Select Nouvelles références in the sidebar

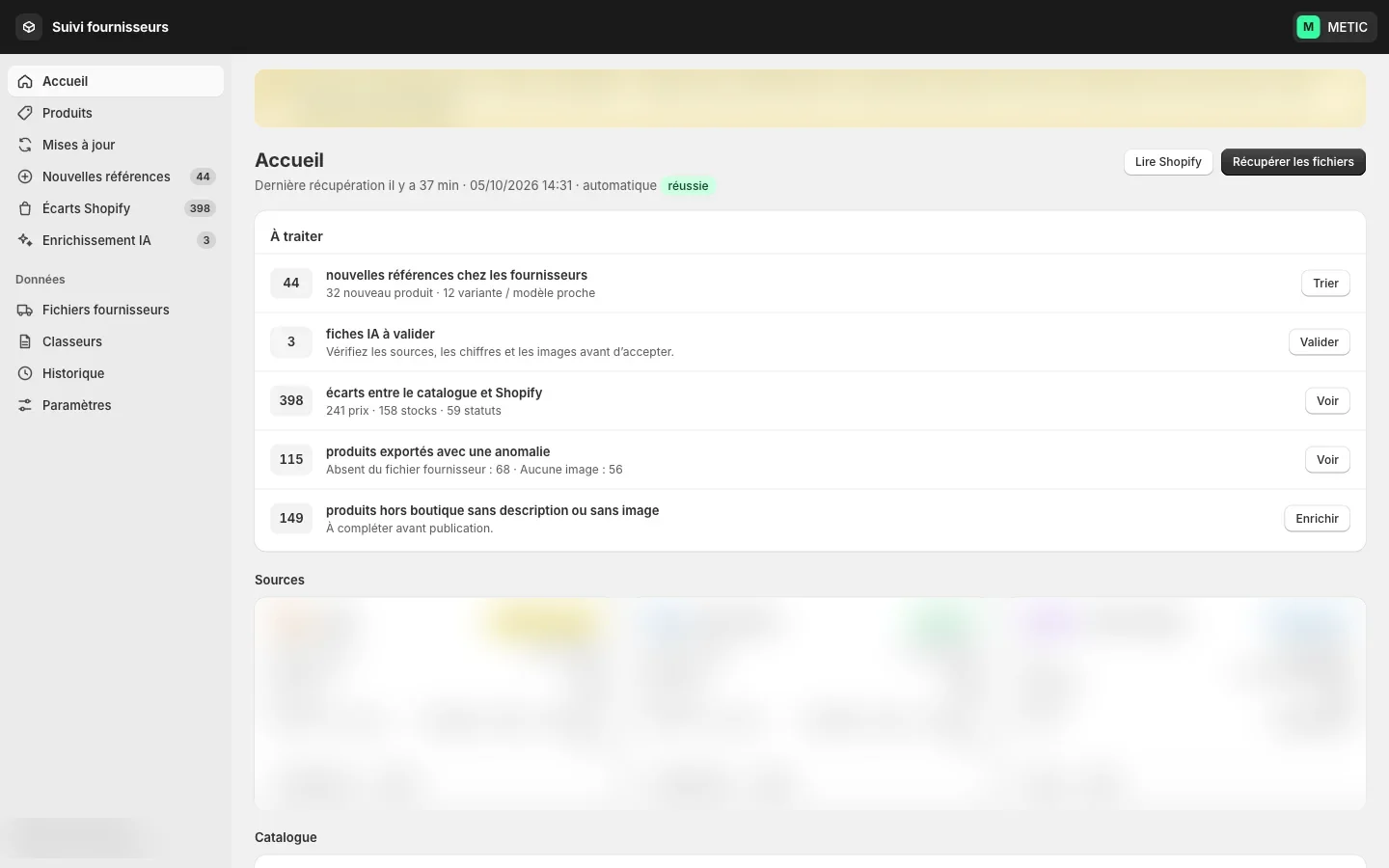tap(116, 176)
